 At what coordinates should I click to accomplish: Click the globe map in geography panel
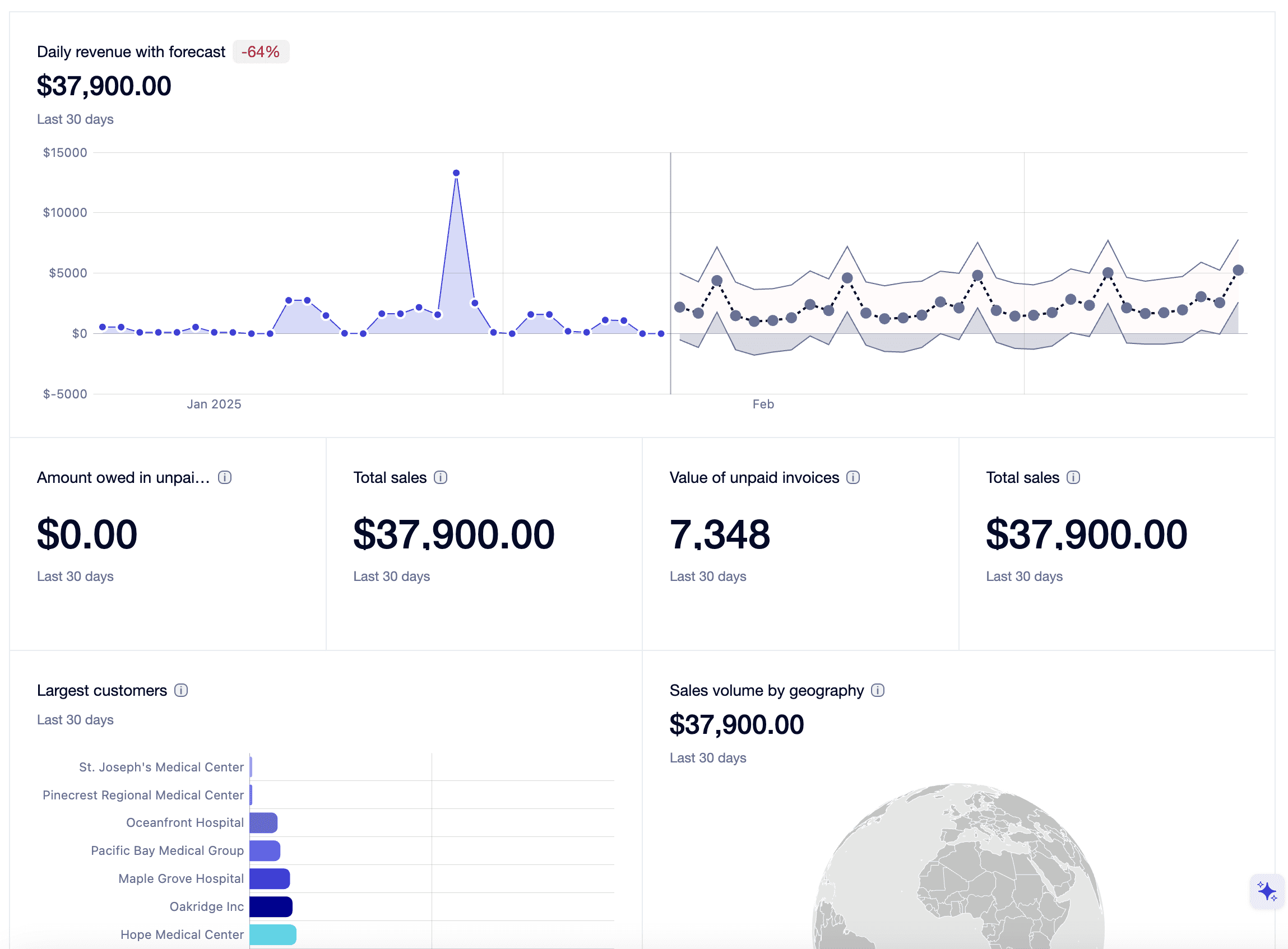tap(958, 873)
